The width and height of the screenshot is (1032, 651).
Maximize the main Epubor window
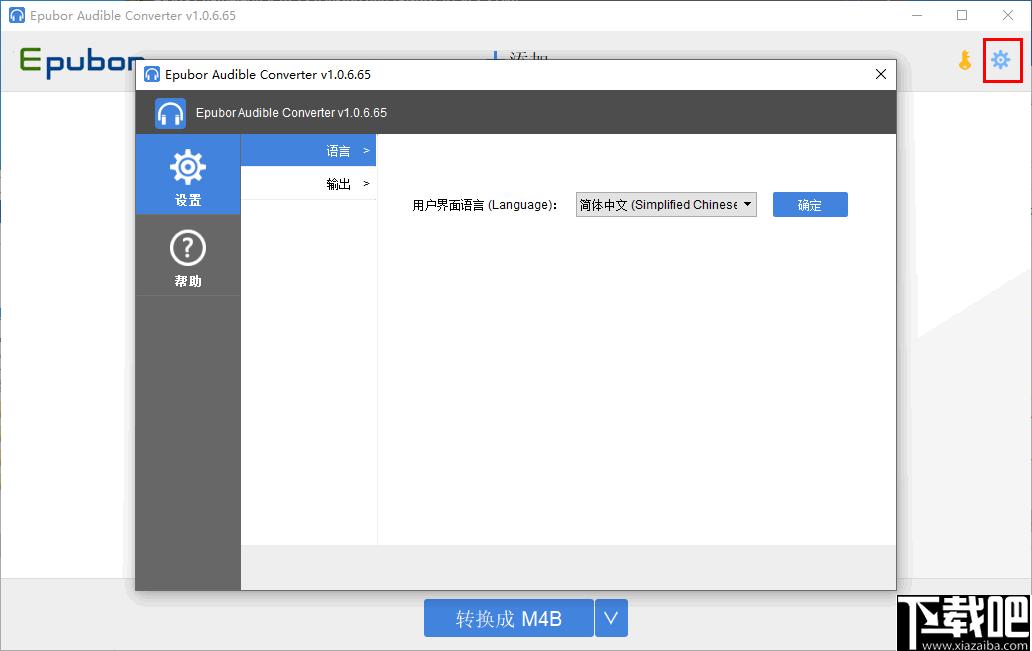point(962,15)
